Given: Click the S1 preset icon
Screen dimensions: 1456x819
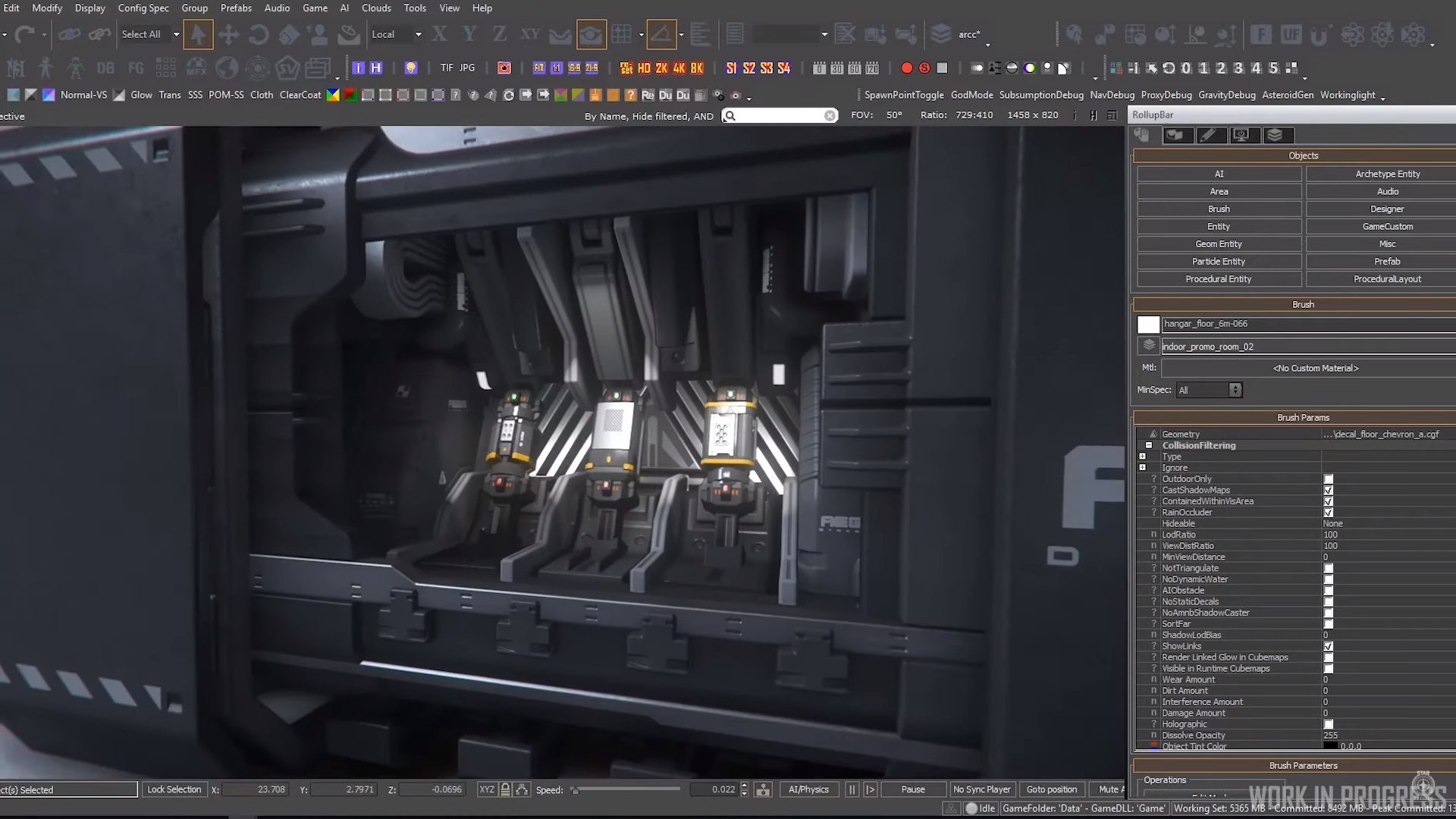Looking at the screenshot, I should (731, 68).
